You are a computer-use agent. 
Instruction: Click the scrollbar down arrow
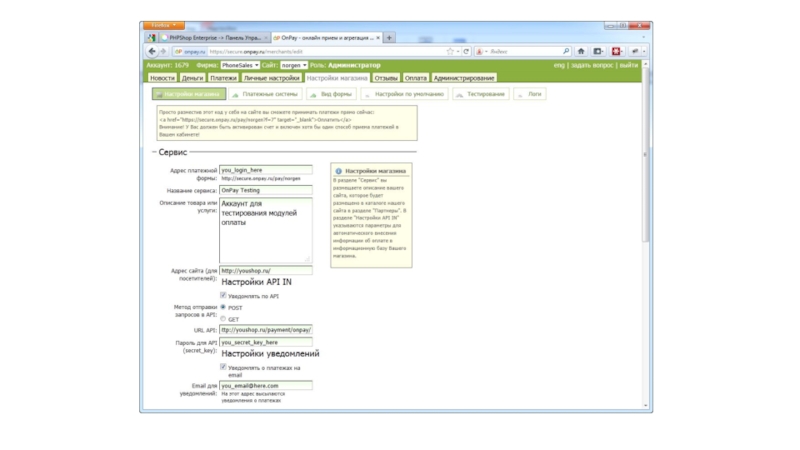pyautogui.click(x=645, y=406)
